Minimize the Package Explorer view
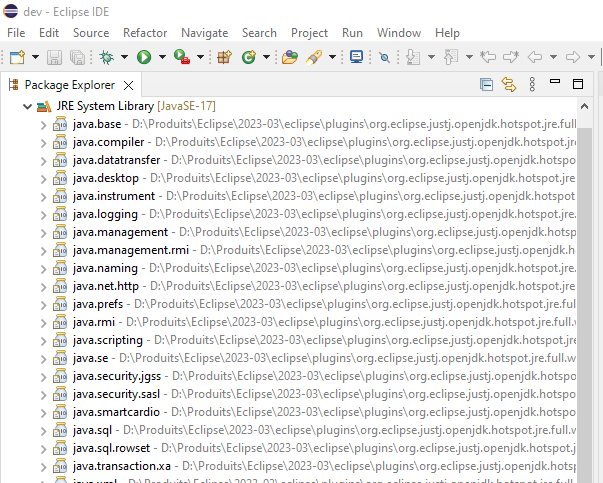 click(x=555, y=81)
